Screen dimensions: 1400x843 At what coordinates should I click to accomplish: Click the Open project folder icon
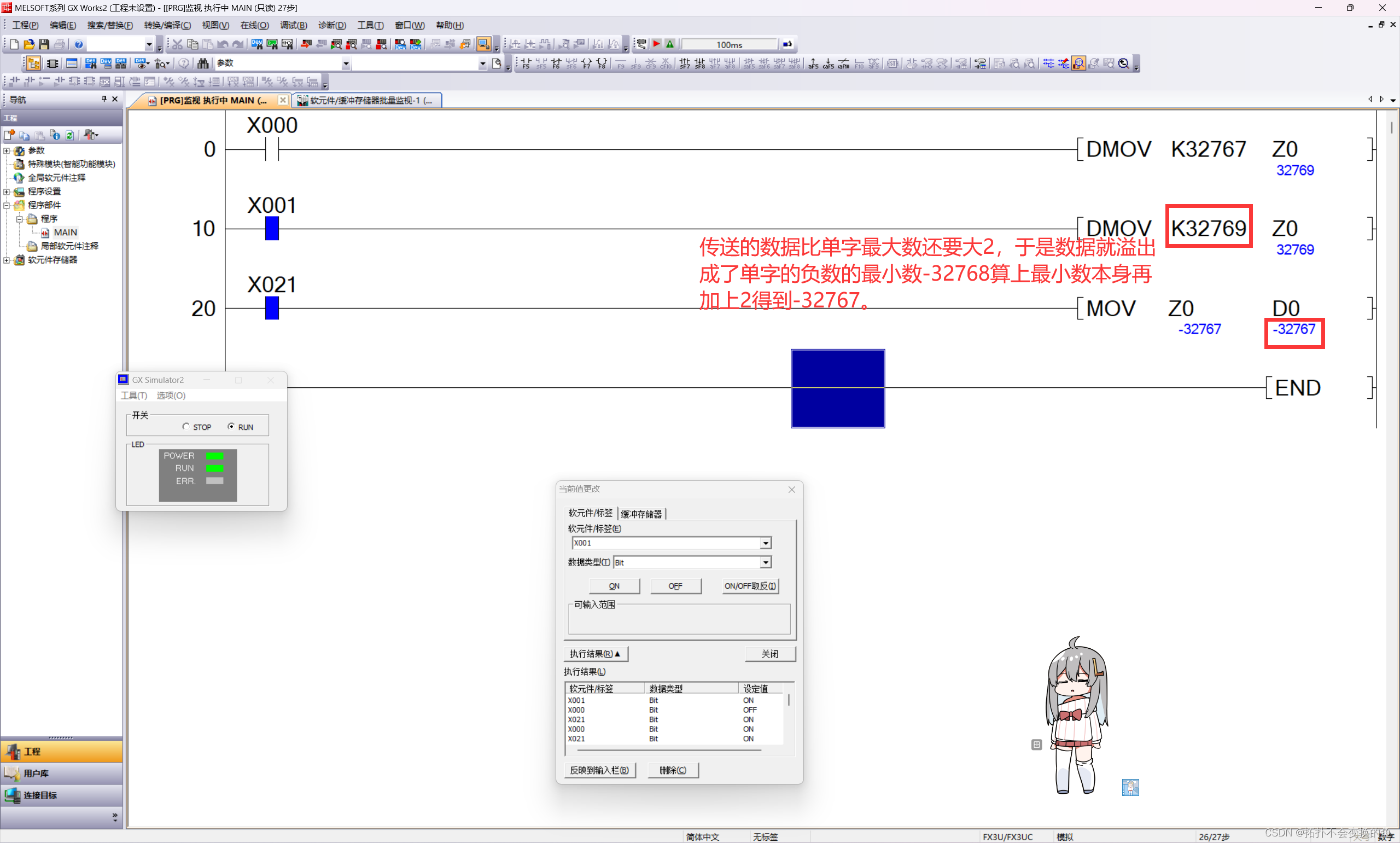29,44
